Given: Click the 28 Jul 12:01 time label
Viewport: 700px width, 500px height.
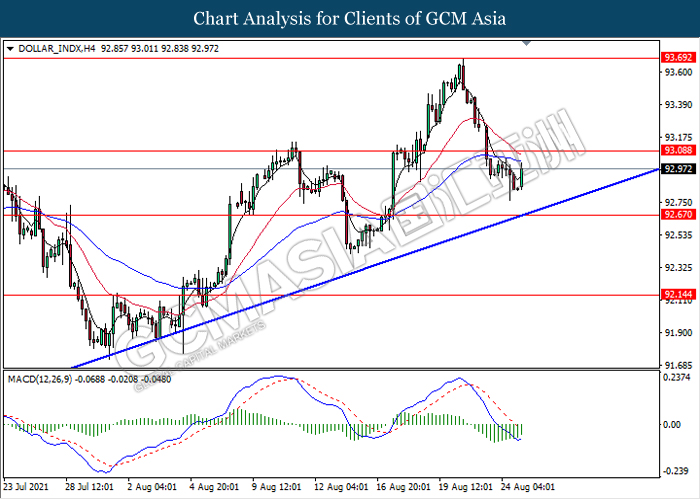Looking at the screenshot, I should (x=88, y=488).
